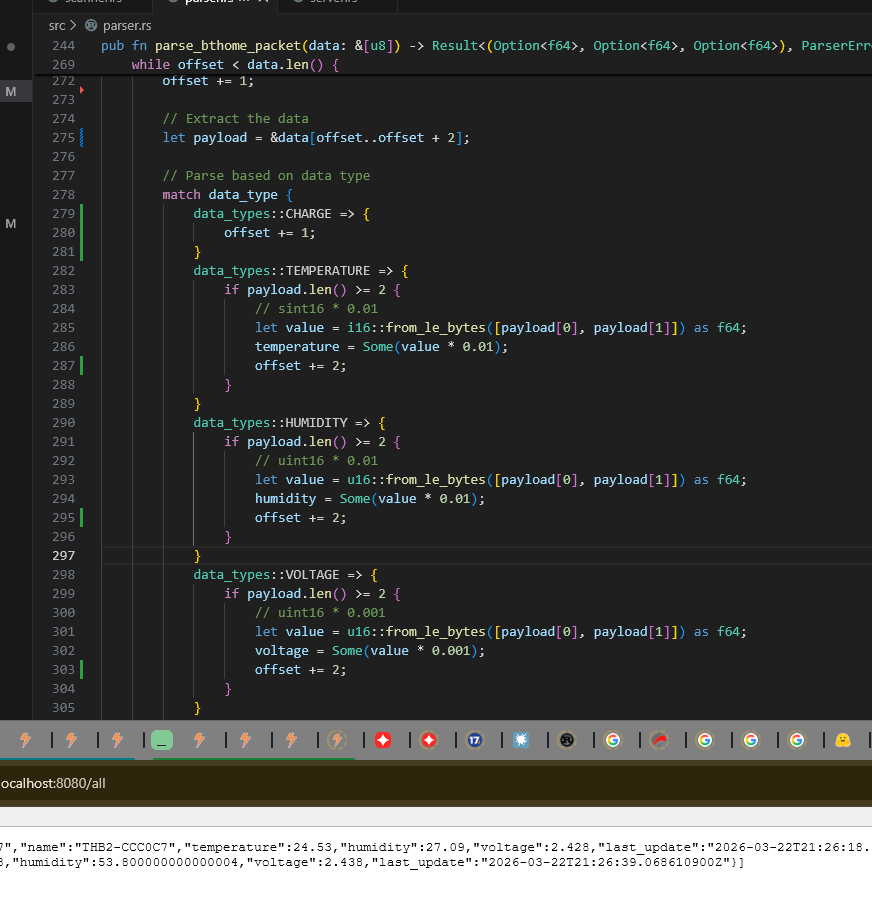The width and height of the screenshot is (872, 909).
Task: Click the closing brace on line 297
Action: [197, 555]
